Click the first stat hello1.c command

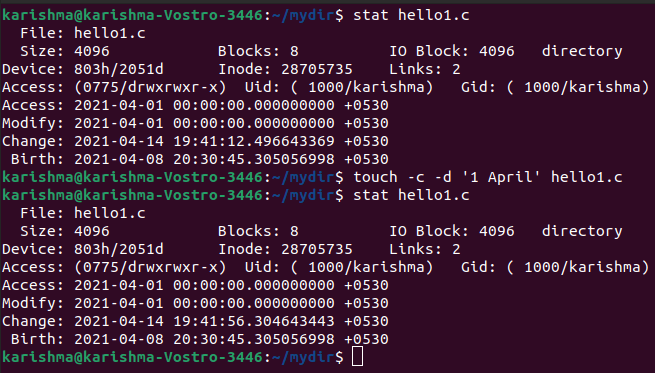pos(411,15)
